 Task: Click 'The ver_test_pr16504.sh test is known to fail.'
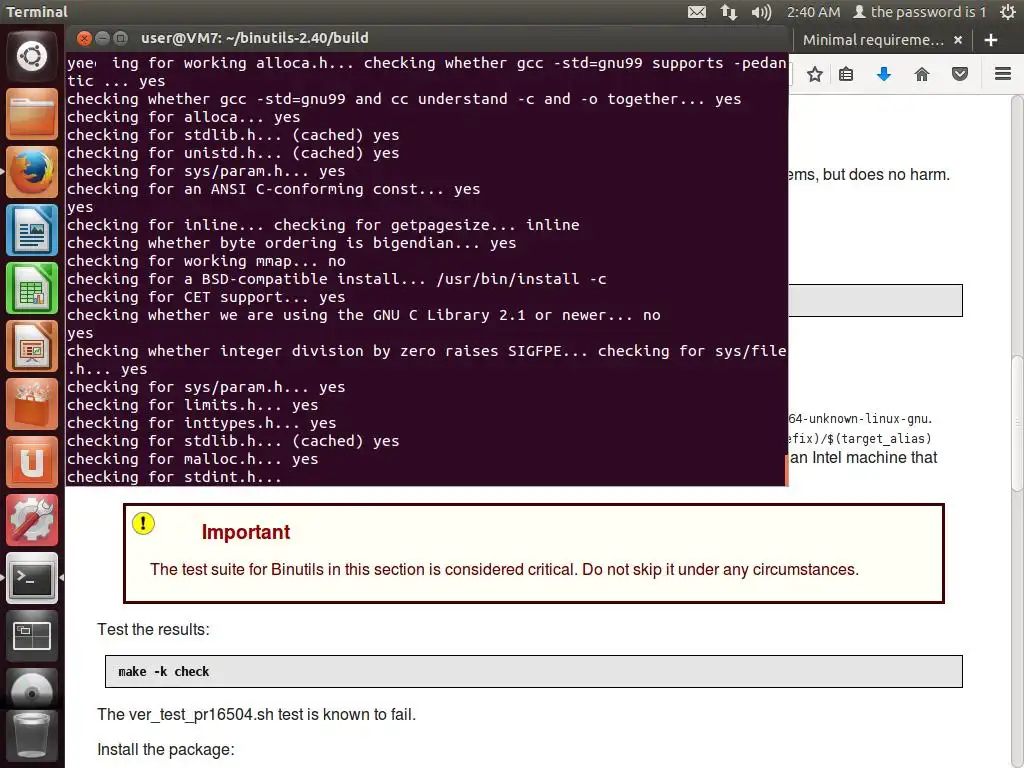tap(257, 714)
